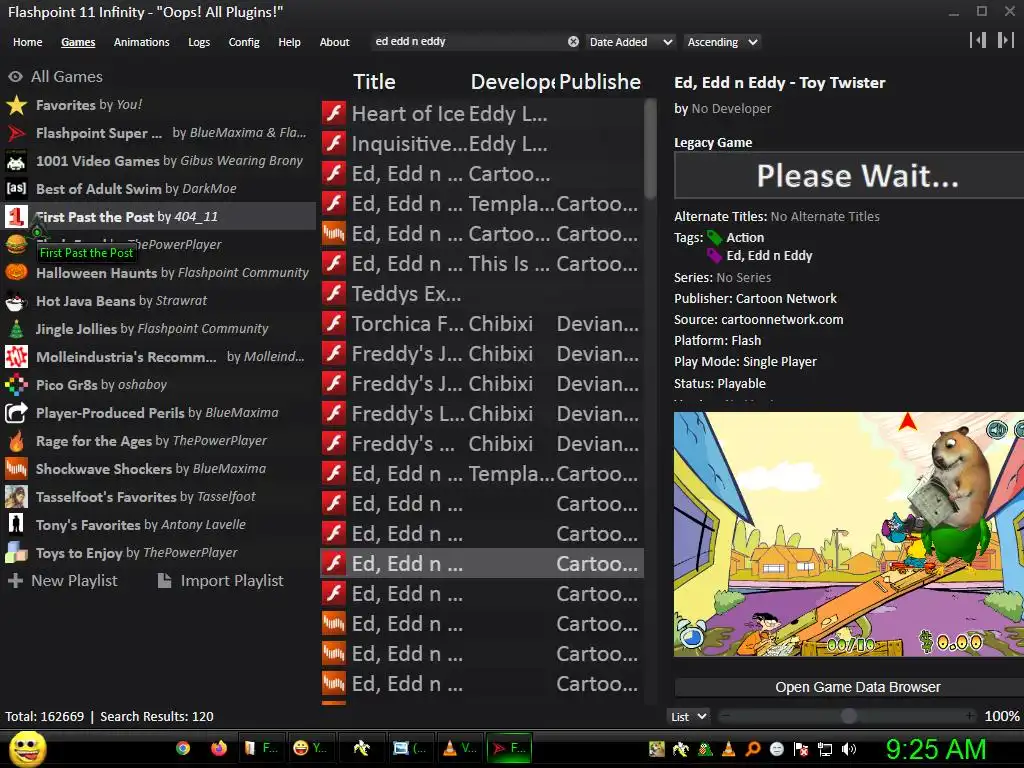Click the Toy Twister game screenshot thumbnail
Screen dimensions: 1024x768
(849, 534)
